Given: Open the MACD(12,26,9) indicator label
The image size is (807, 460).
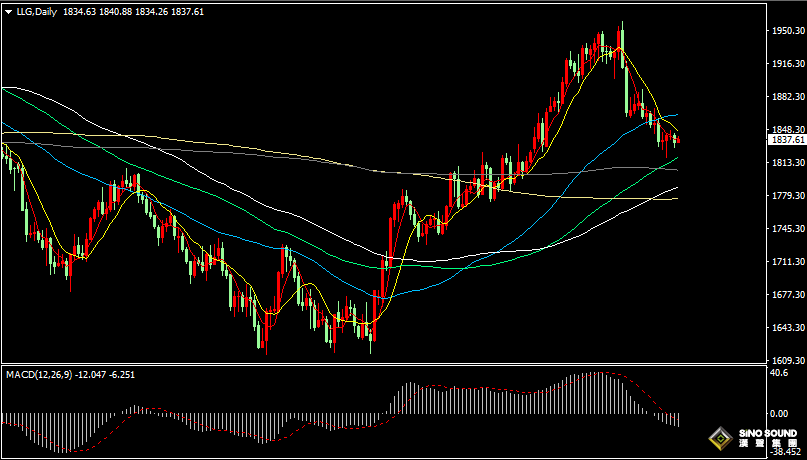Looking at the screenshot, I should 39,375.
